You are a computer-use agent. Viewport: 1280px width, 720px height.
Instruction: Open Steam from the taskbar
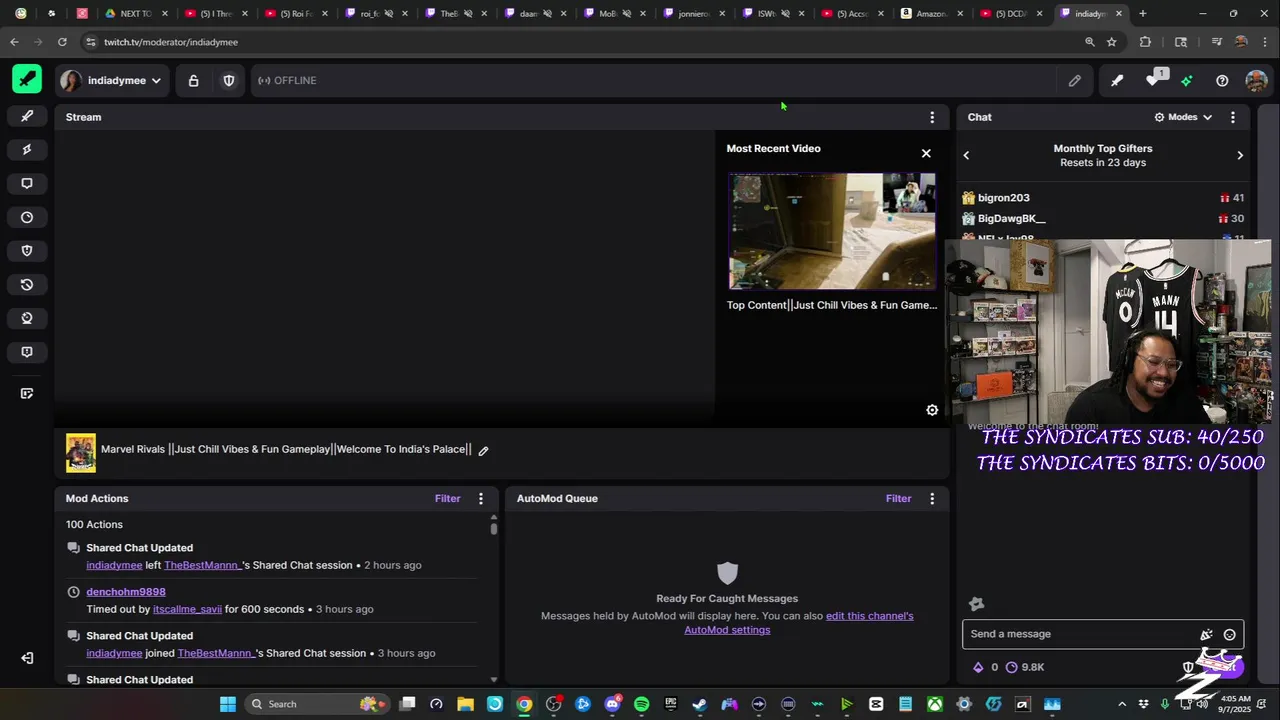click(700, 704)
